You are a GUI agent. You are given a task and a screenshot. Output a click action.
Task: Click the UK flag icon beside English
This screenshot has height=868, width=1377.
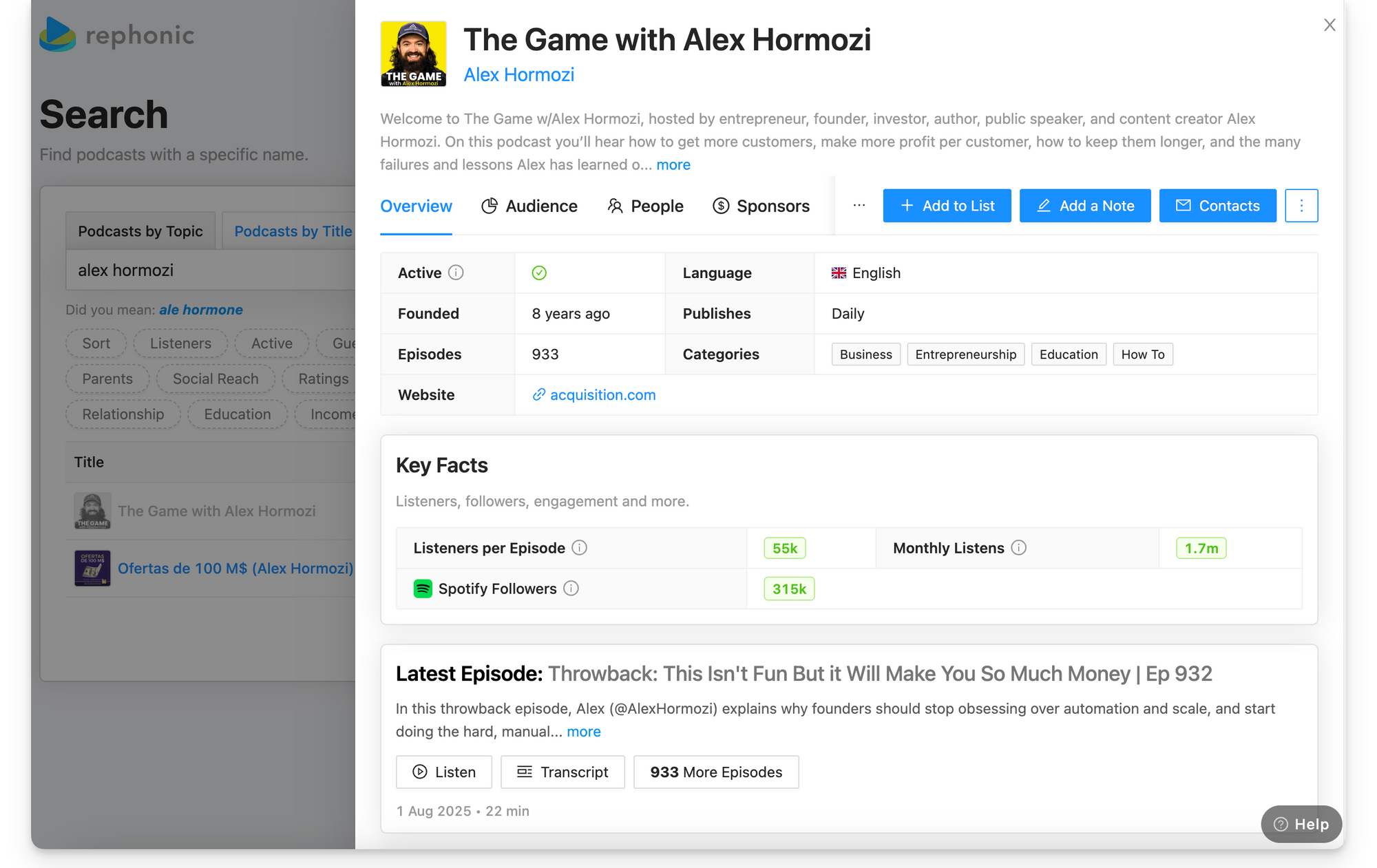[x=839, y=273]
